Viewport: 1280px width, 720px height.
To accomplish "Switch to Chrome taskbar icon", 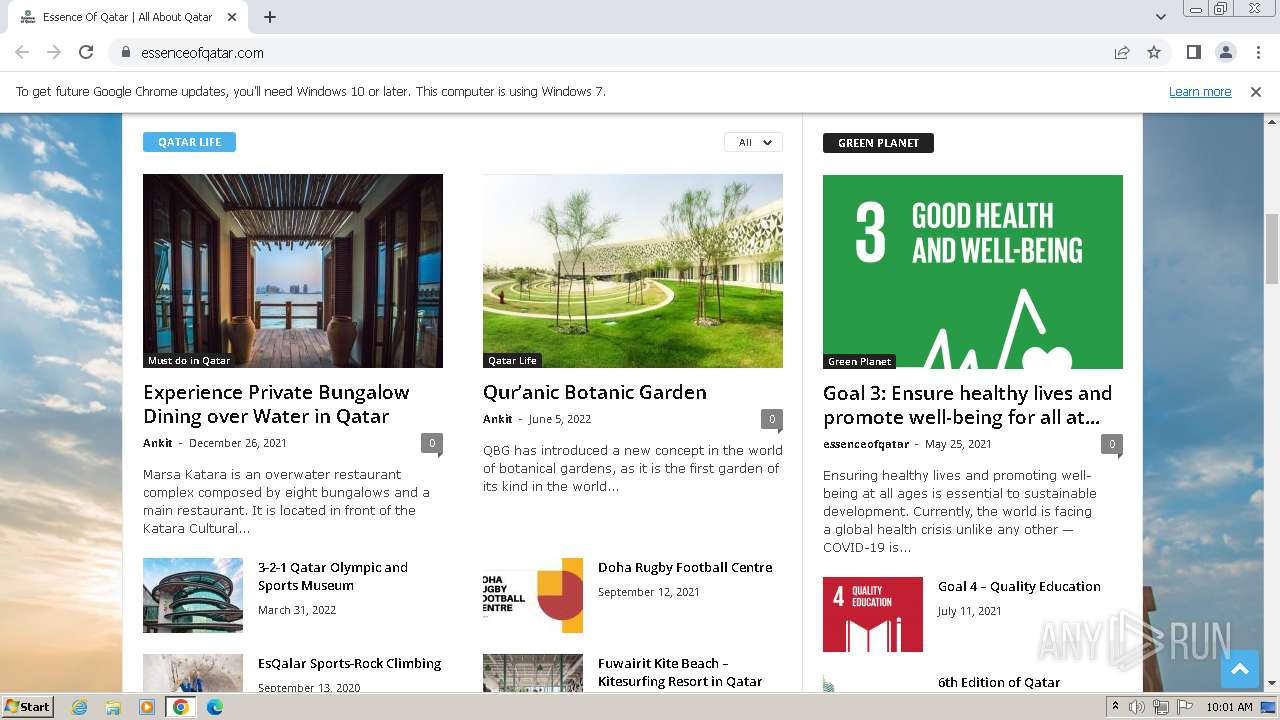I will [180, 707].
